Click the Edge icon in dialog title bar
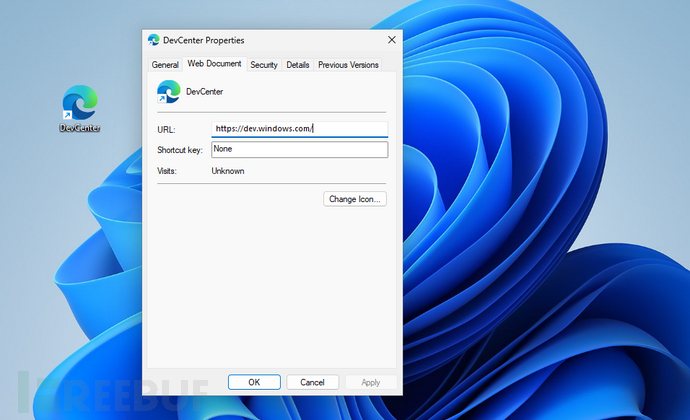Image resolution: width=690 pixels, height=420 pixels. [154, 40]
